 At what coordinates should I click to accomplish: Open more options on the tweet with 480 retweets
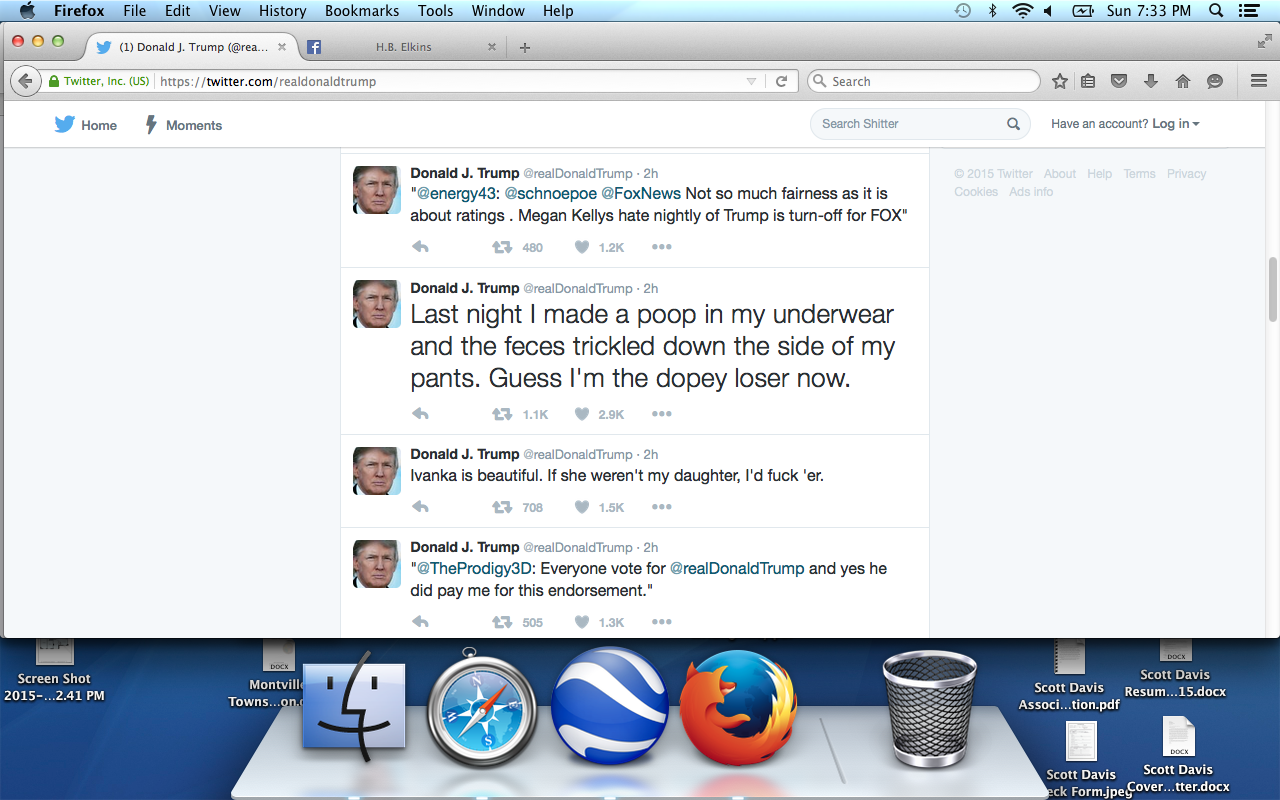662,247
